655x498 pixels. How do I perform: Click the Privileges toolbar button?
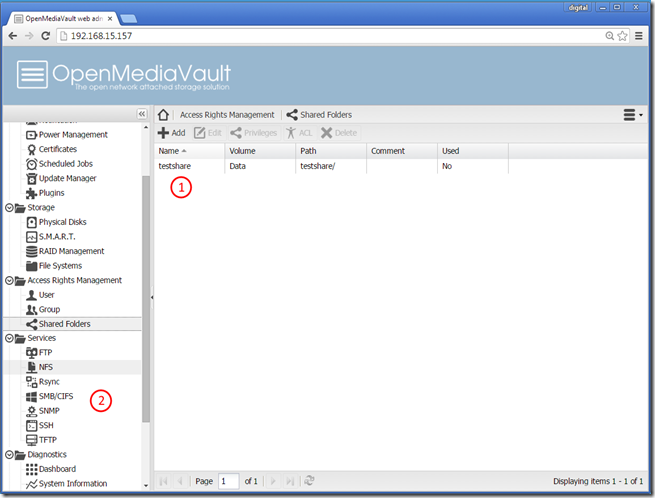pyautogui.click(x=254, y=133)
